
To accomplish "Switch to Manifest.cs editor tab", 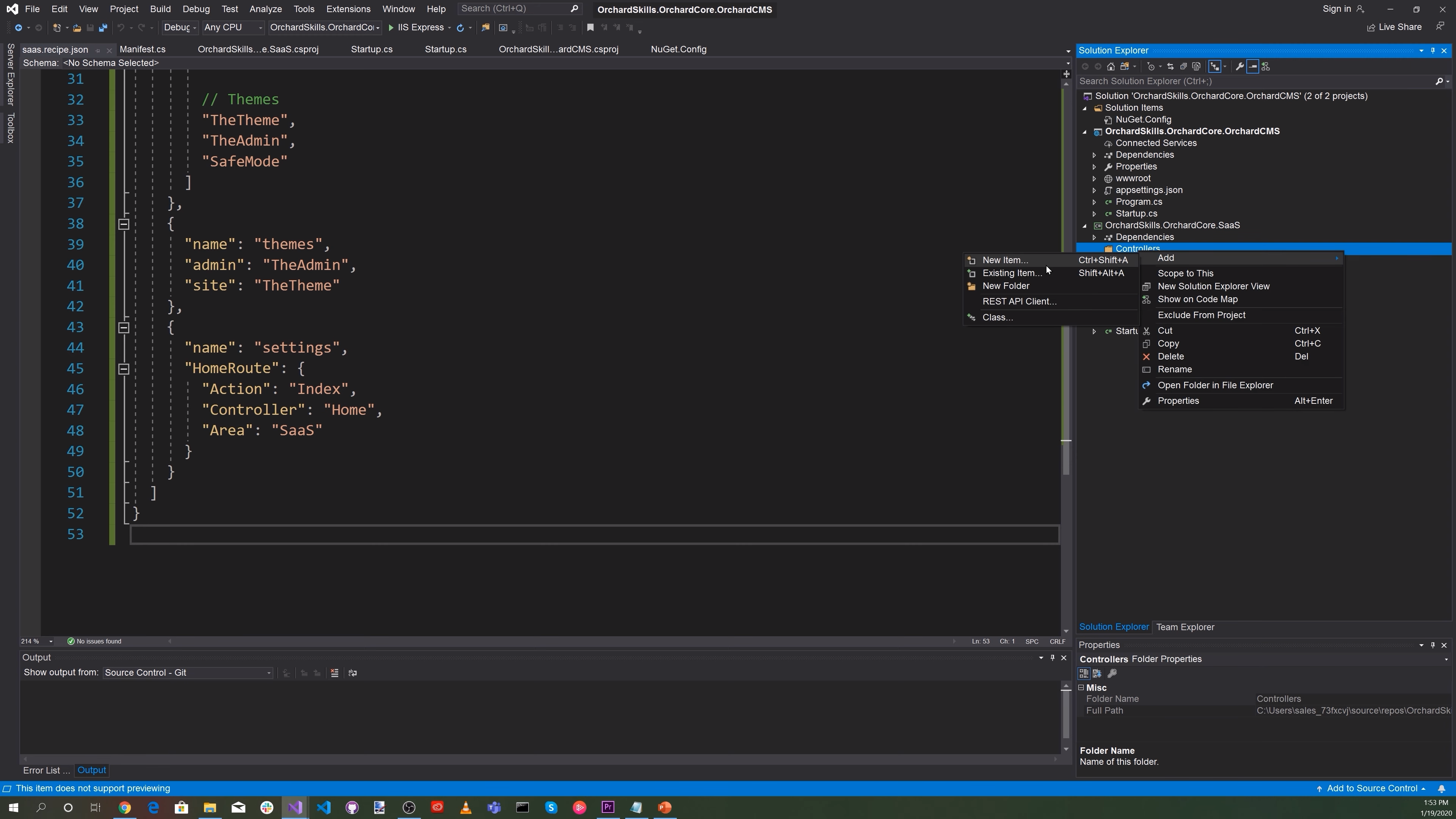I will point(143,49).
